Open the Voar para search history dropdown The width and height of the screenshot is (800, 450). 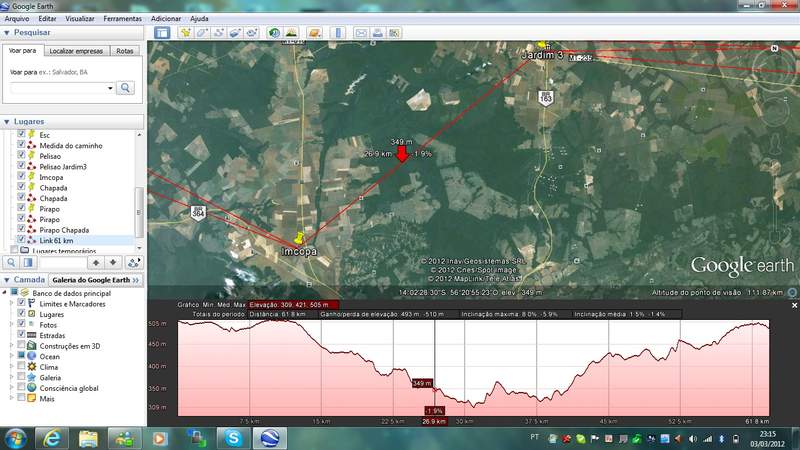[x=110, y=88]
